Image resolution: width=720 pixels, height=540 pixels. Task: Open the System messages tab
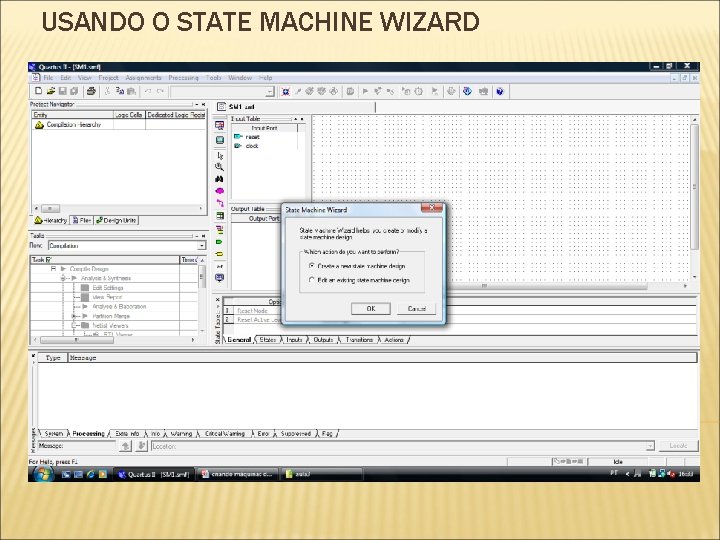(x=54, y=433)
